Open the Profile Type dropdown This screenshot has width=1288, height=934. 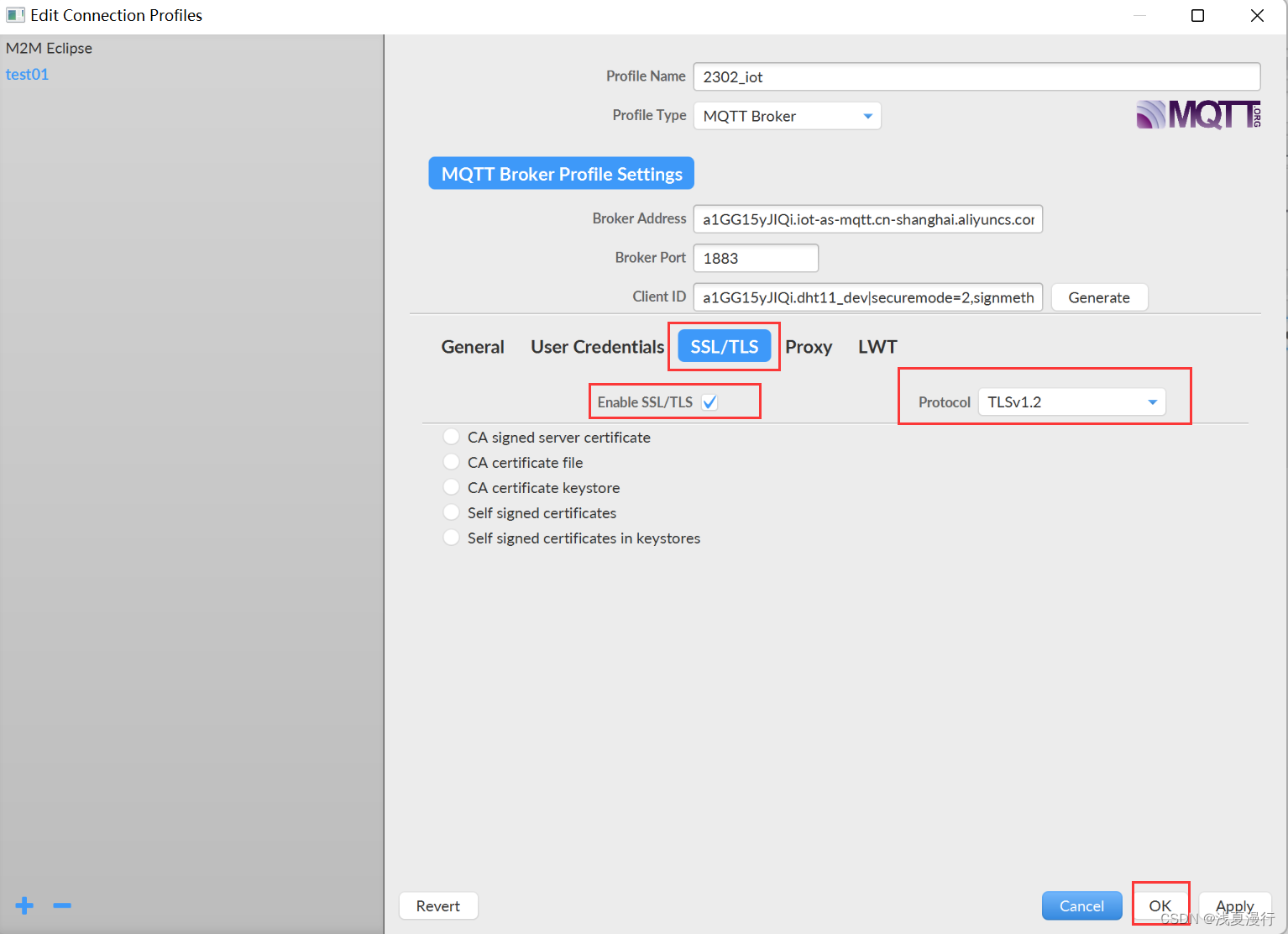787,116
